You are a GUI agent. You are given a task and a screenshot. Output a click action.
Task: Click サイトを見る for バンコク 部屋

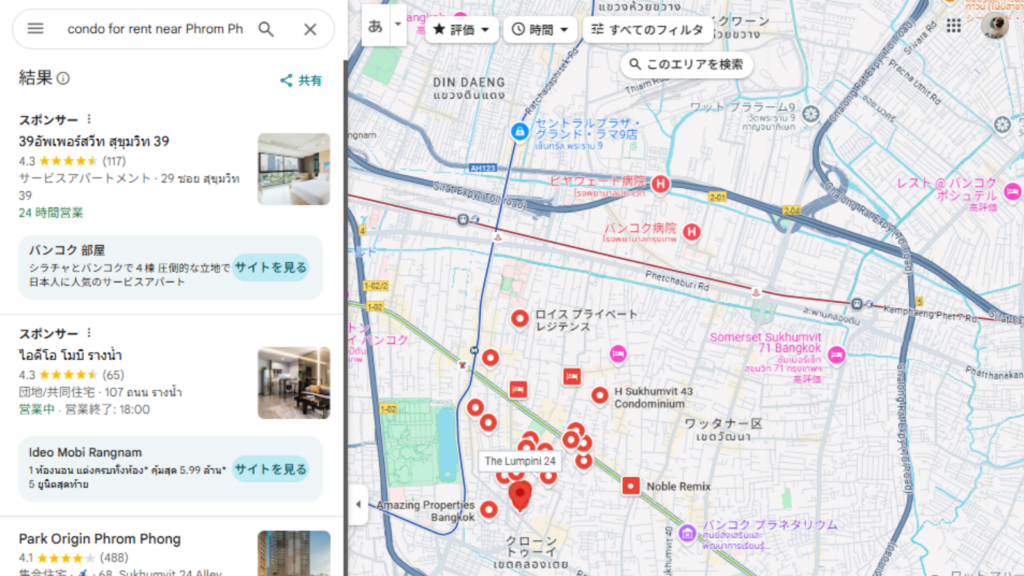(x=270, y=267)
